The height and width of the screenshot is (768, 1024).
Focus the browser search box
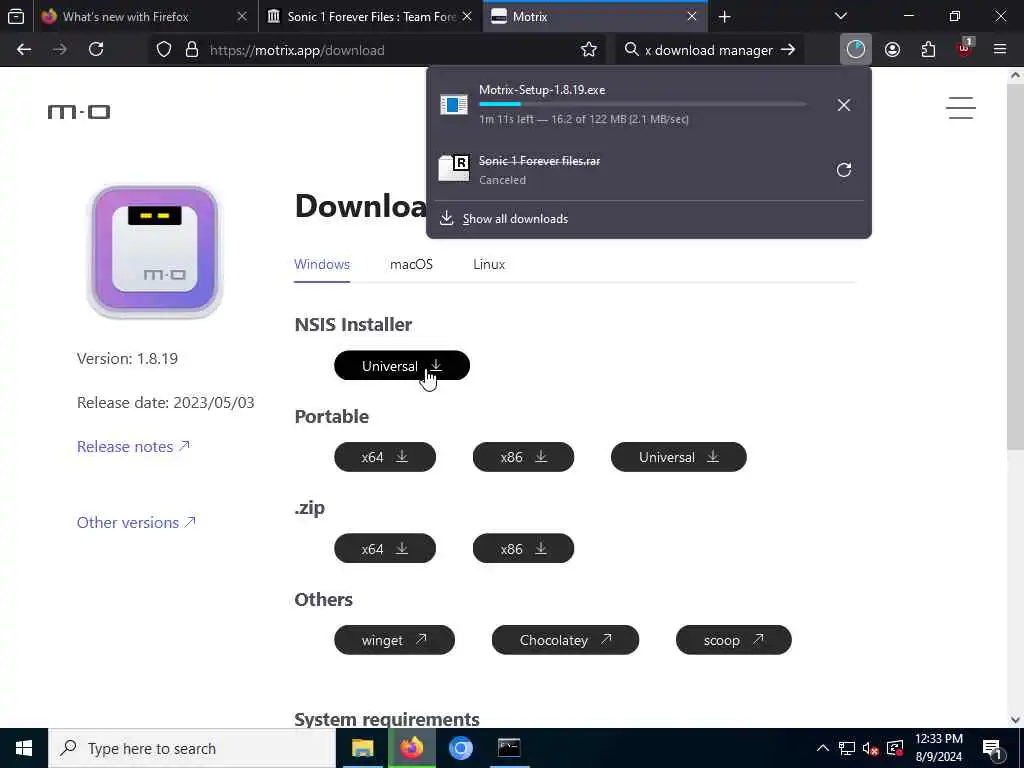tap(709, 50)
